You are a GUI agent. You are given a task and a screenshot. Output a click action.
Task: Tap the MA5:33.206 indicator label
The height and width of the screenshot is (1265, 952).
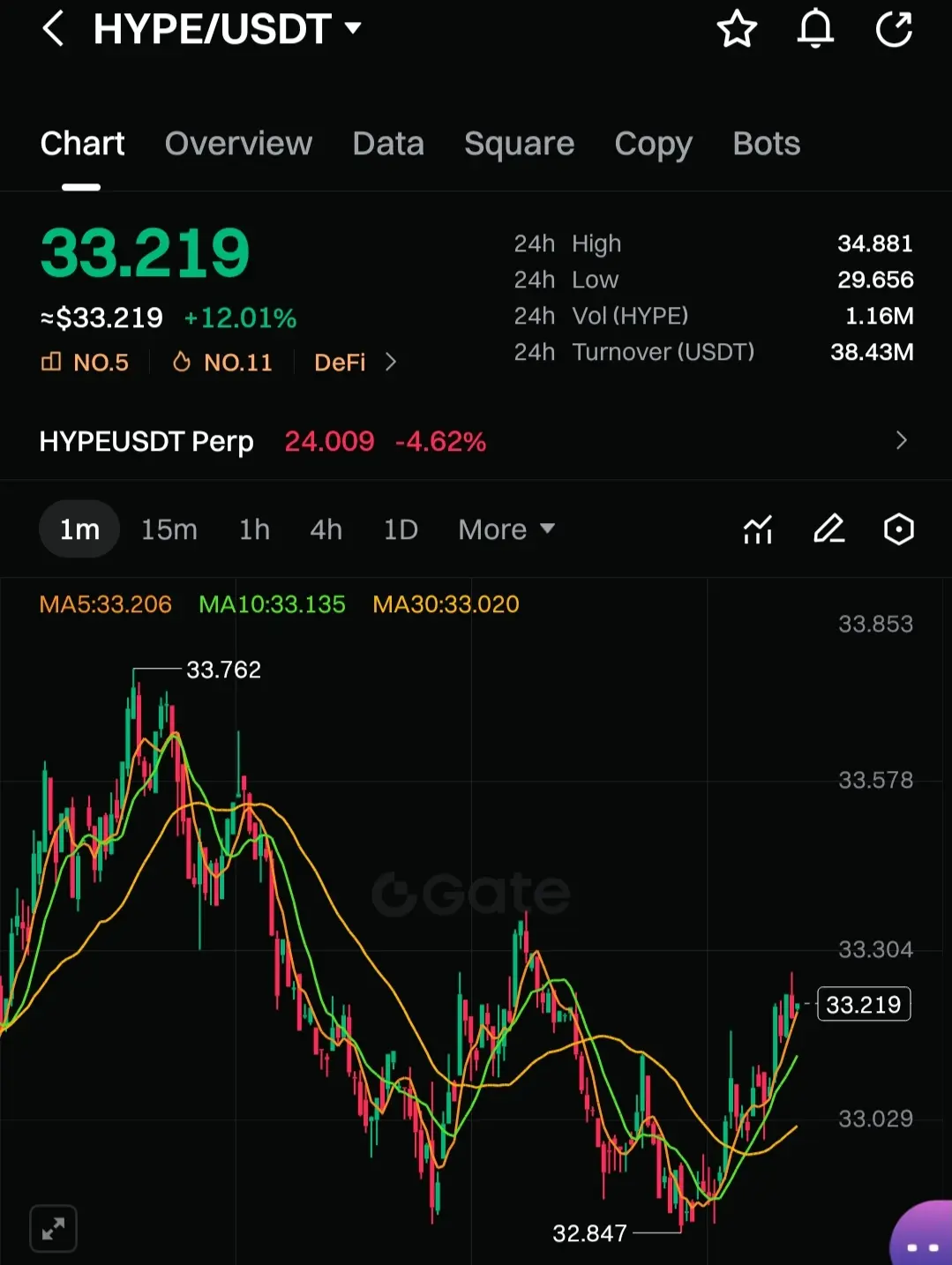click(x=106, y=604)
